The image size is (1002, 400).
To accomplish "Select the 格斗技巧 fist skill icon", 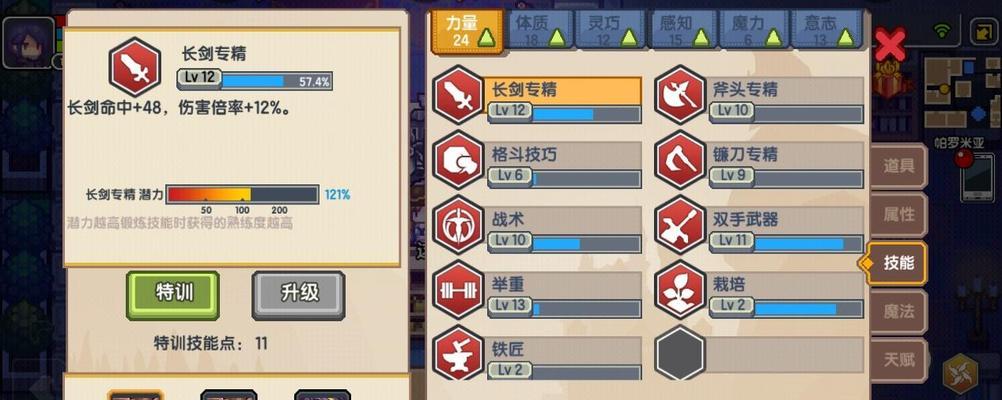I will coord(458,160).
